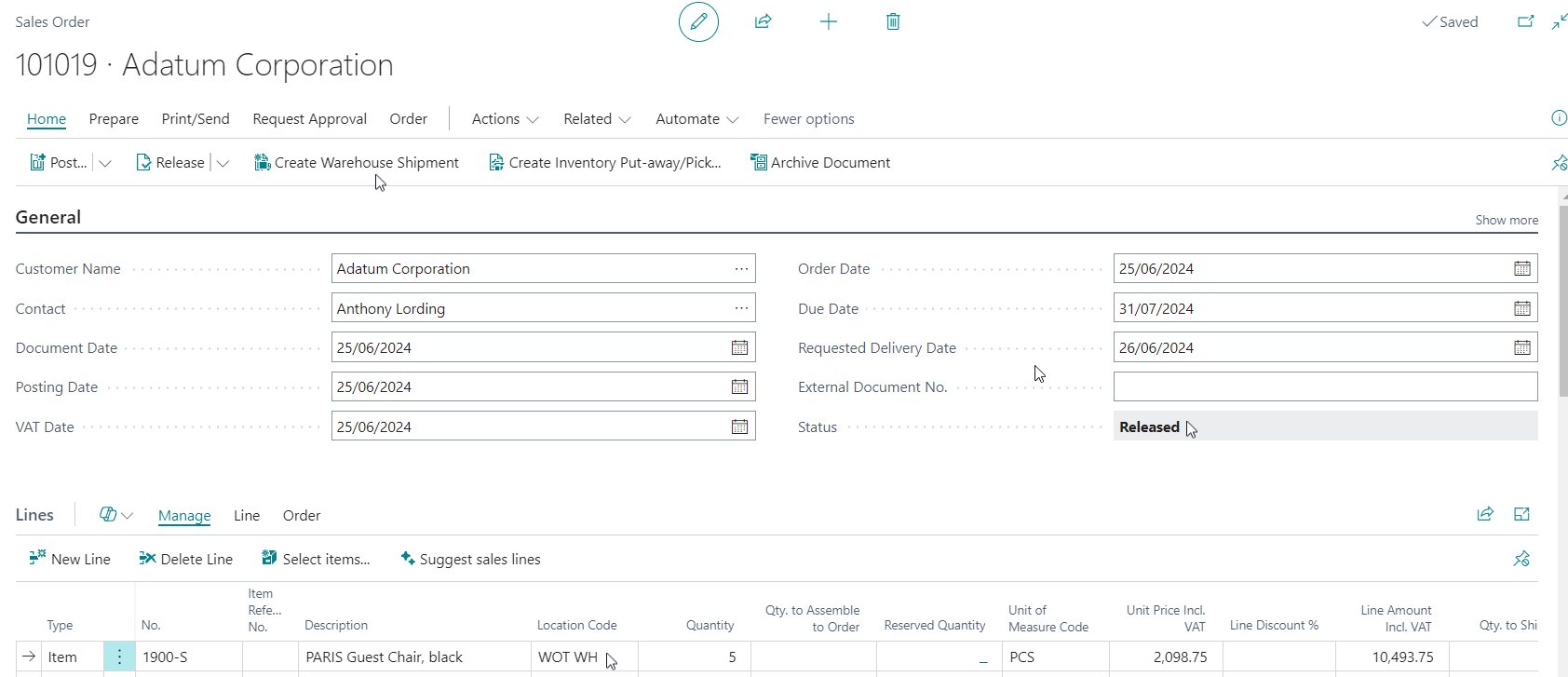Open the Request Approval tab
Viewport: 1568px width, 677px height.
[310, 118]
